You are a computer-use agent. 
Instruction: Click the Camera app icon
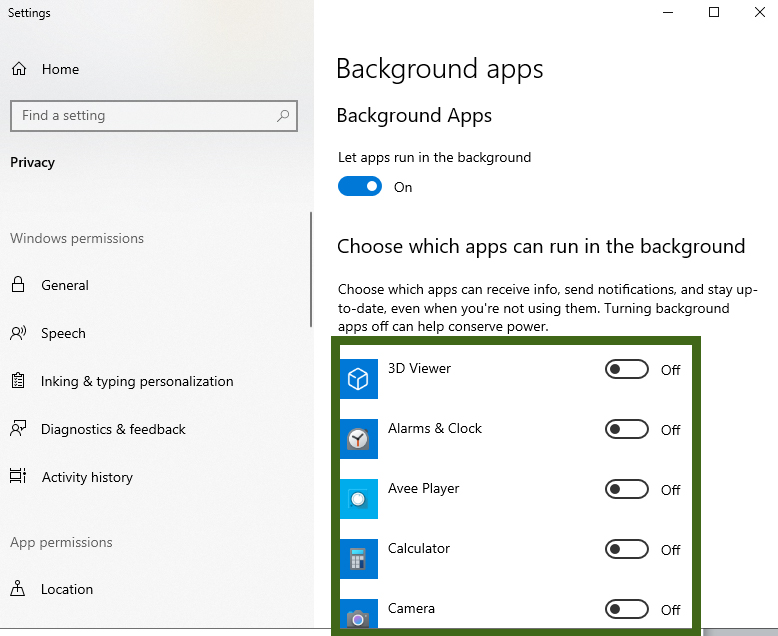click(358, 615)
